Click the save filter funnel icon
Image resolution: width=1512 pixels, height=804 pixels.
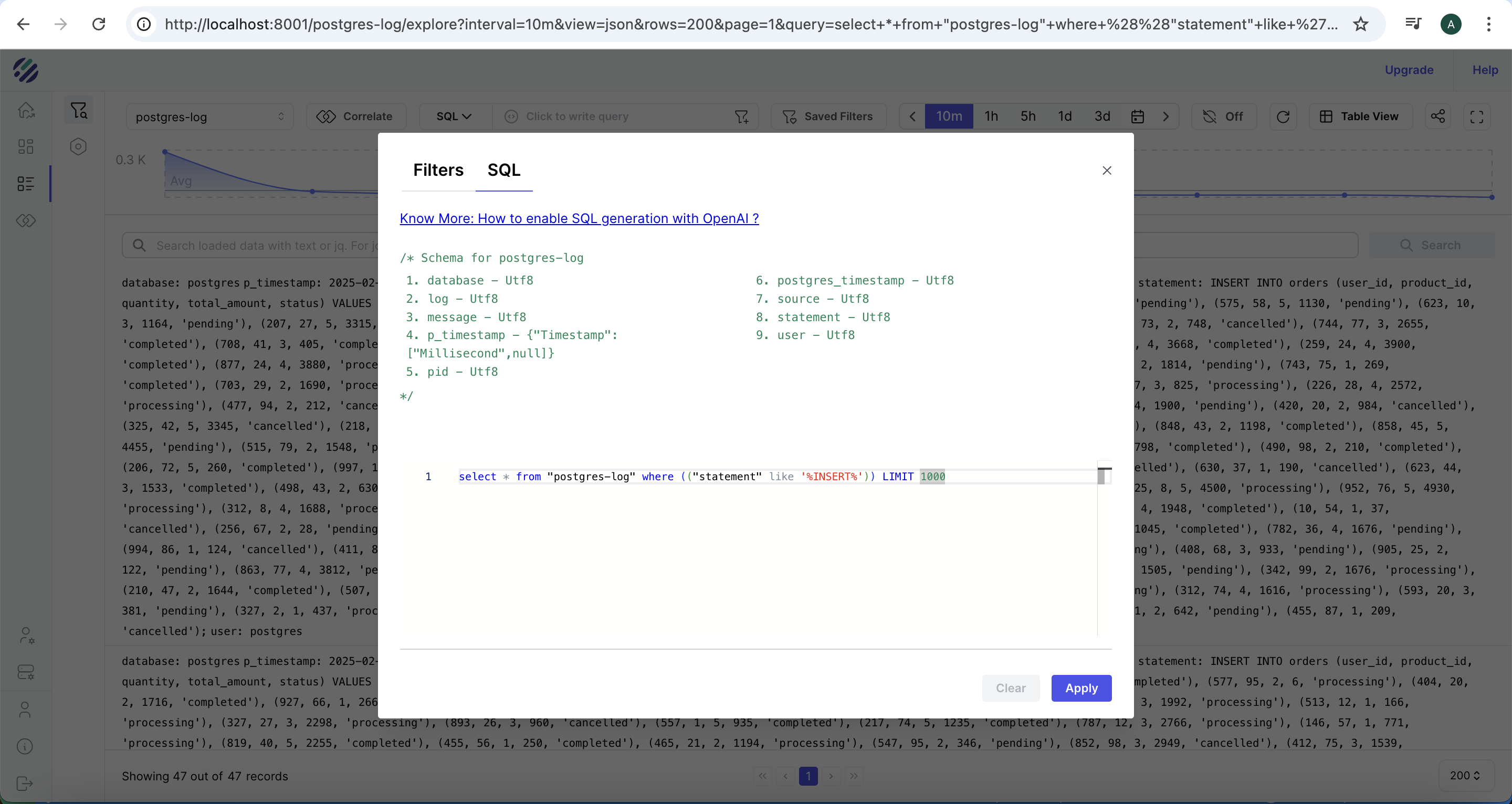pos(741,116)
